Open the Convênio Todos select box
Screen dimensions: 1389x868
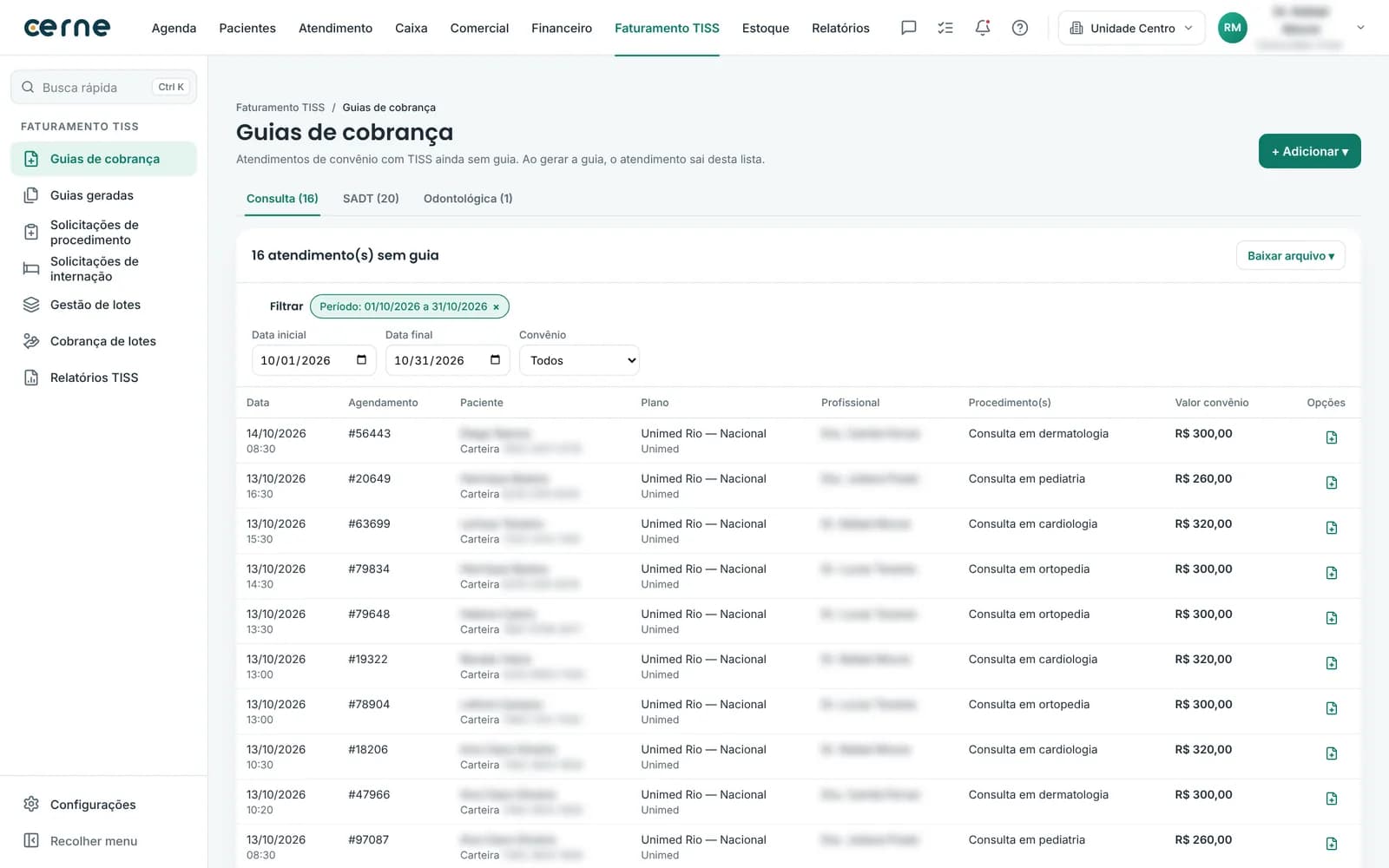579,360
